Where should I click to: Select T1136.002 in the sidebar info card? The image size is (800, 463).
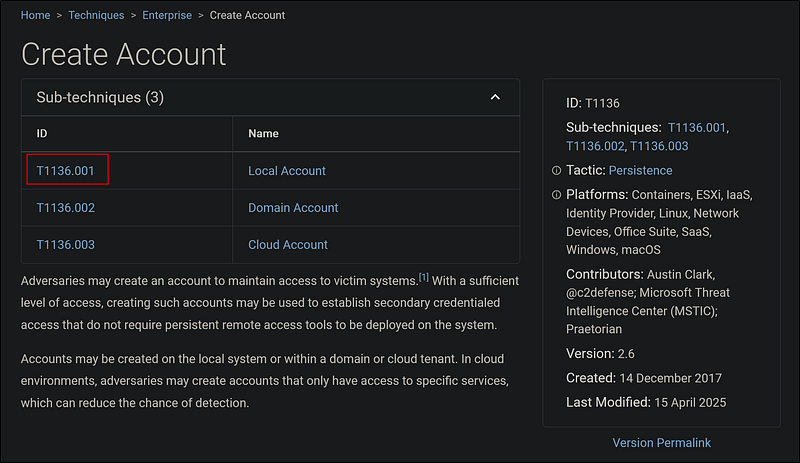point(595,147)
